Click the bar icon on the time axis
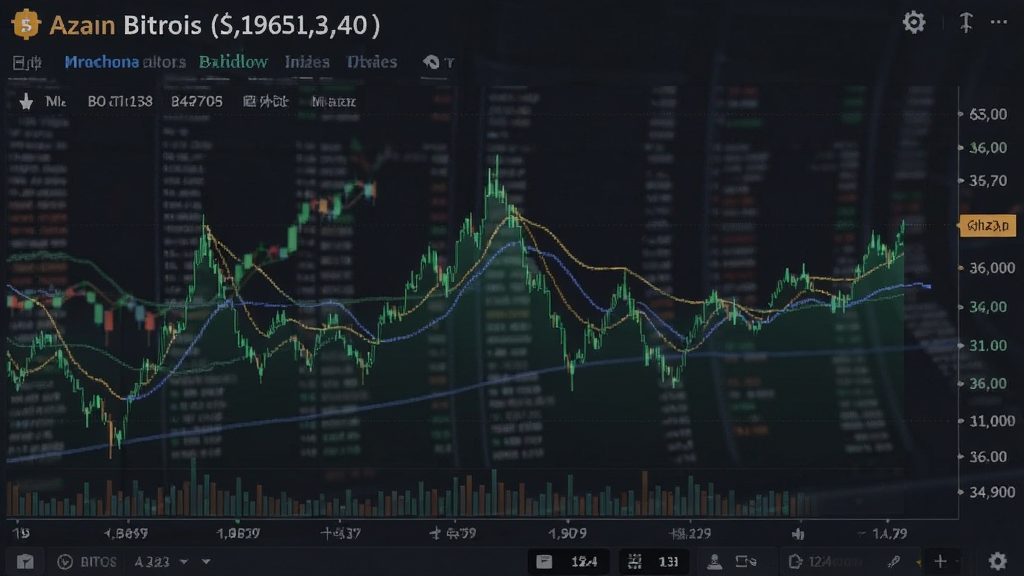 (798, 534)
